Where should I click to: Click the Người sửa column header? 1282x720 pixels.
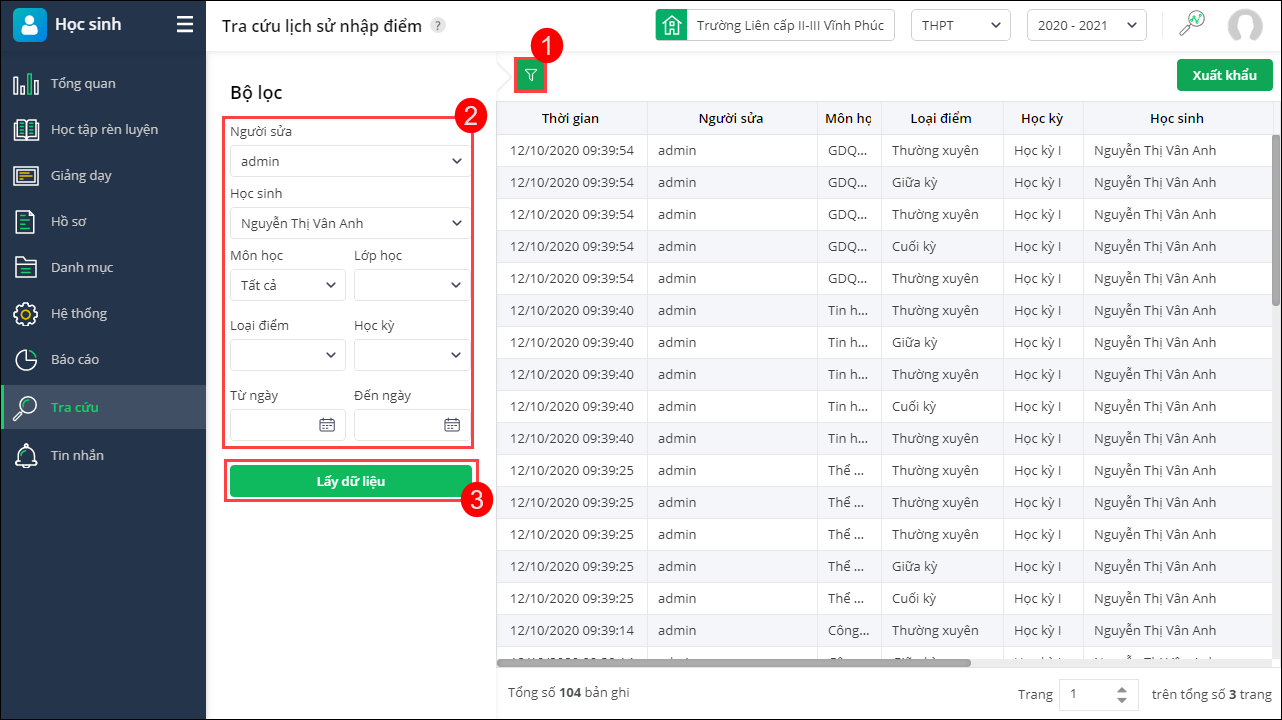731,118
